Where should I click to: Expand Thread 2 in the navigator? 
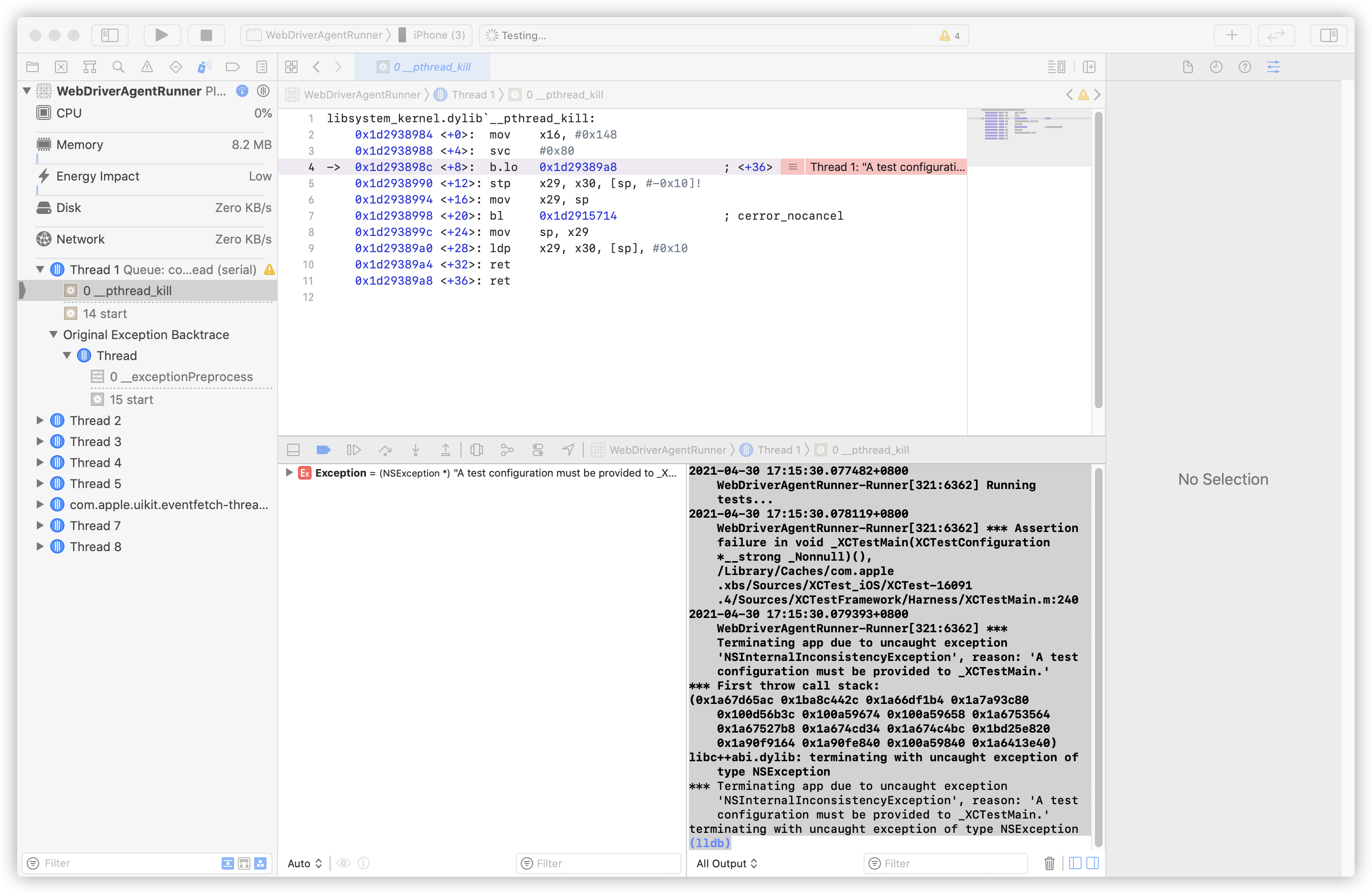click(x=39, y=420)
